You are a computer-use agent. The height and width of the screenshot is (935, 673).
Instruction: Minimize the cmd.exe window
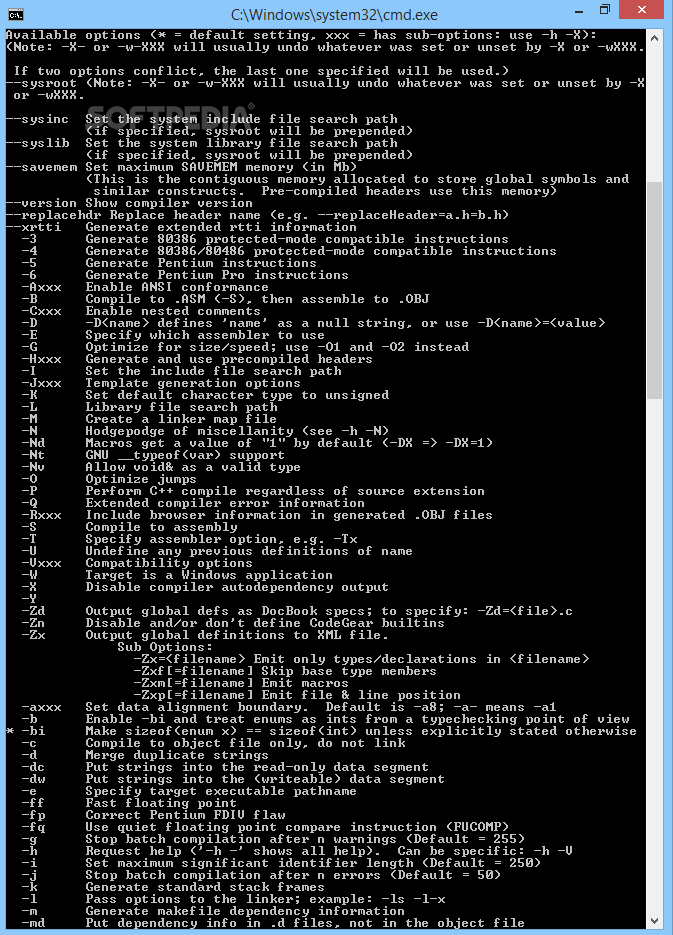coord(579,11)
